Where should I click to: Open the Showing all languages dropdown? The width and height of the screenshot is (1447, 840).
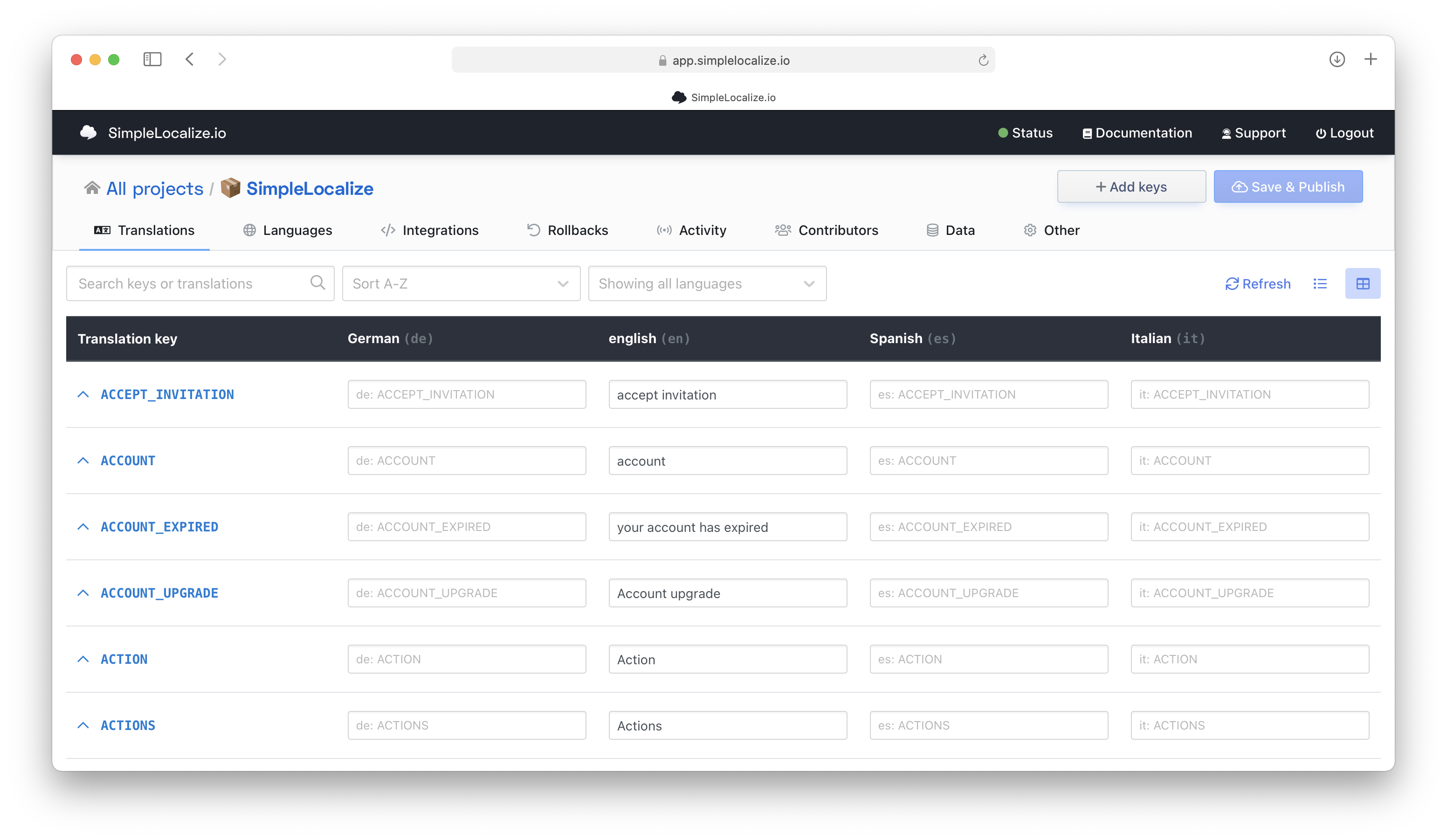click(x=707, y=283)
